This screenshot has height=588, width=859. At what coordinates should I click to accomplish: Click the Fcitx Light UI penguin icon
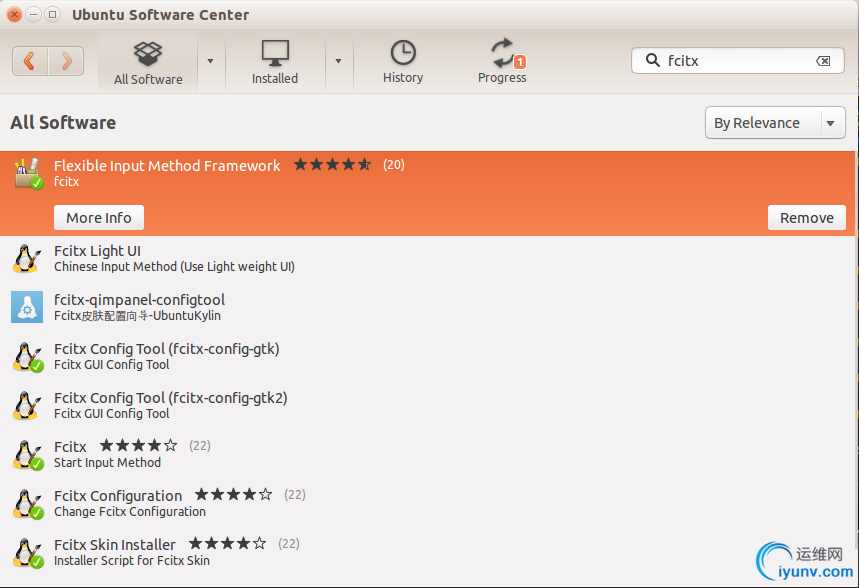[26, 259]
